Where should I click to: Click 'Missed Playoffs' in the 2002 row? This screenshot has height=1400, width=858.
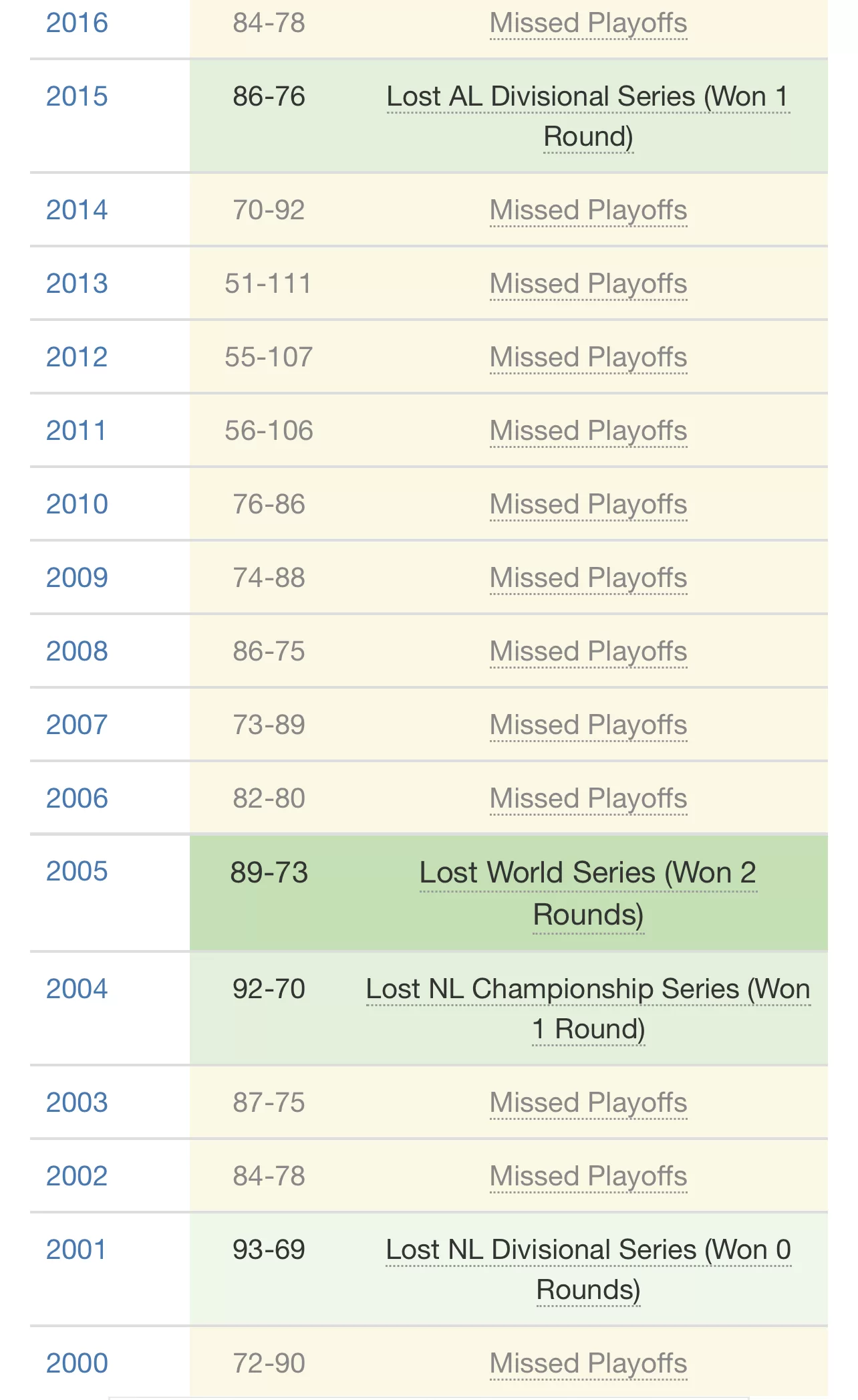coord(588,1176)
